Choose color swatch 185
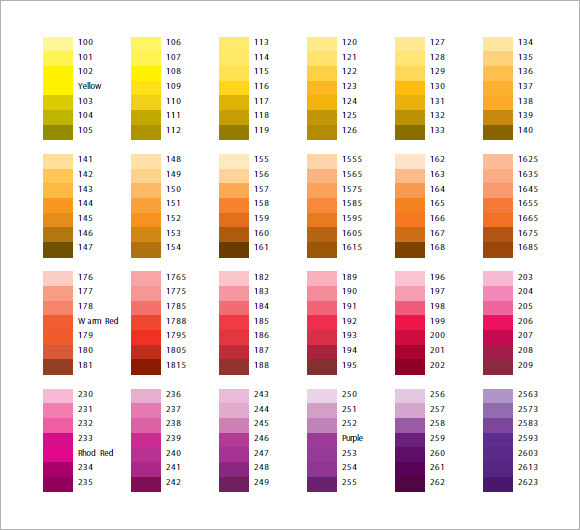 coord(234,322)
